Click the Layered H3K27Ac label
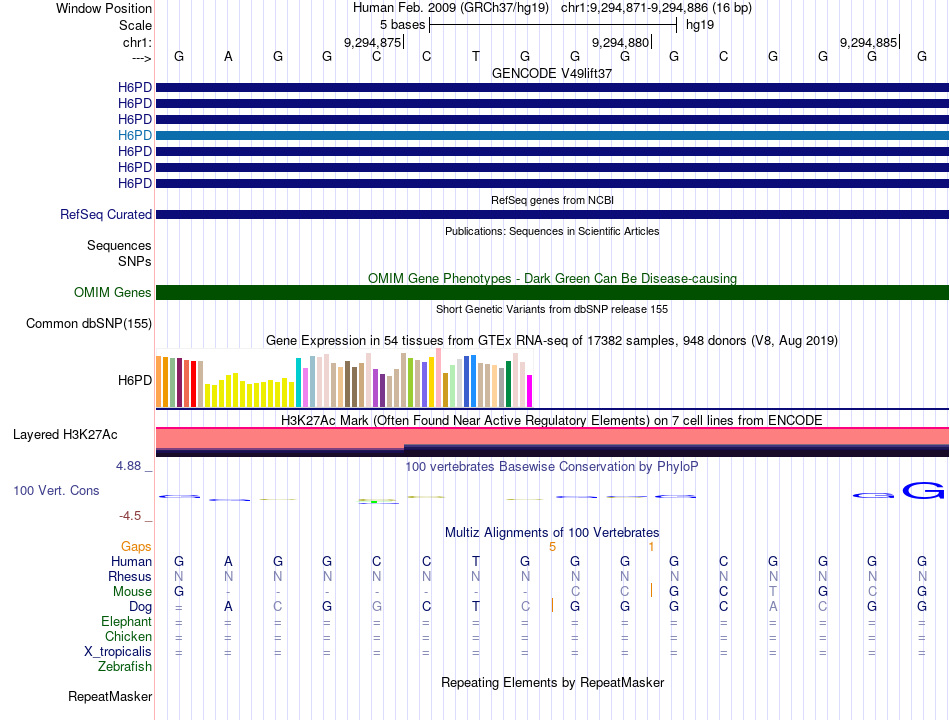Screen dimensions: 950x720 tap(65, 435)
